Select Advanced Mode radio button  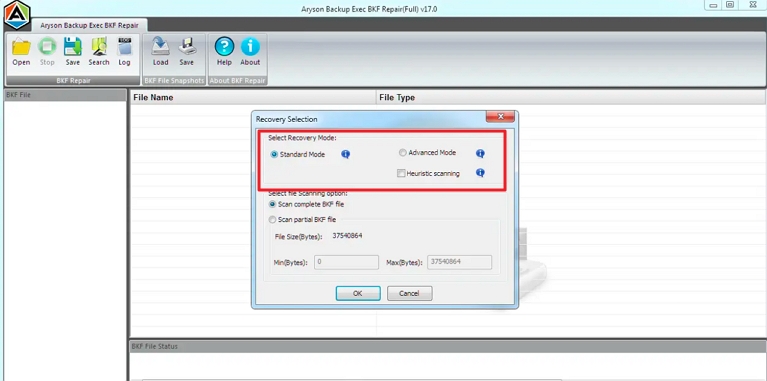403,153
